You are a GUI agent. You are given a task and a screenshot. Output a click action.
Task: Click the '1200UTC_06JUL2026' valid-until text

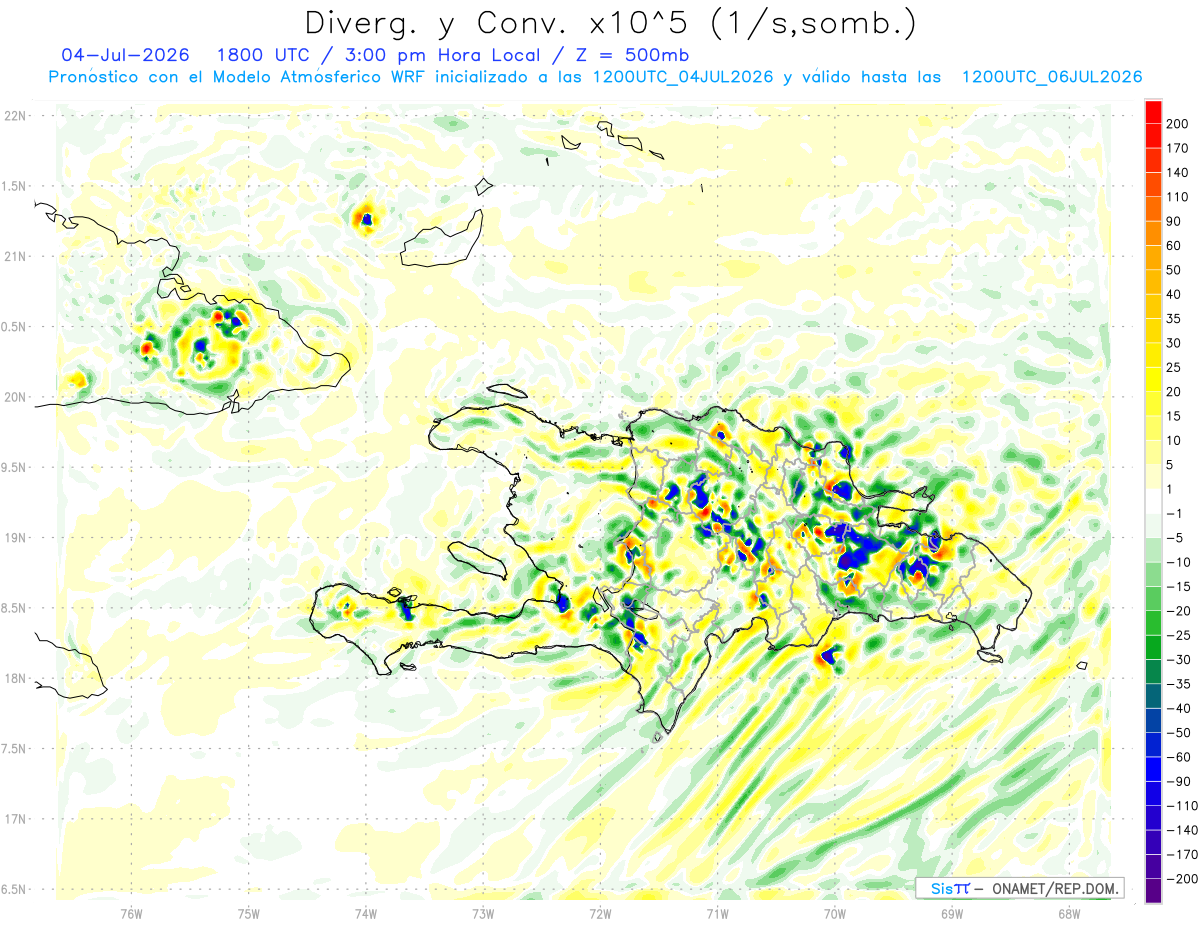pos(1051,77)
